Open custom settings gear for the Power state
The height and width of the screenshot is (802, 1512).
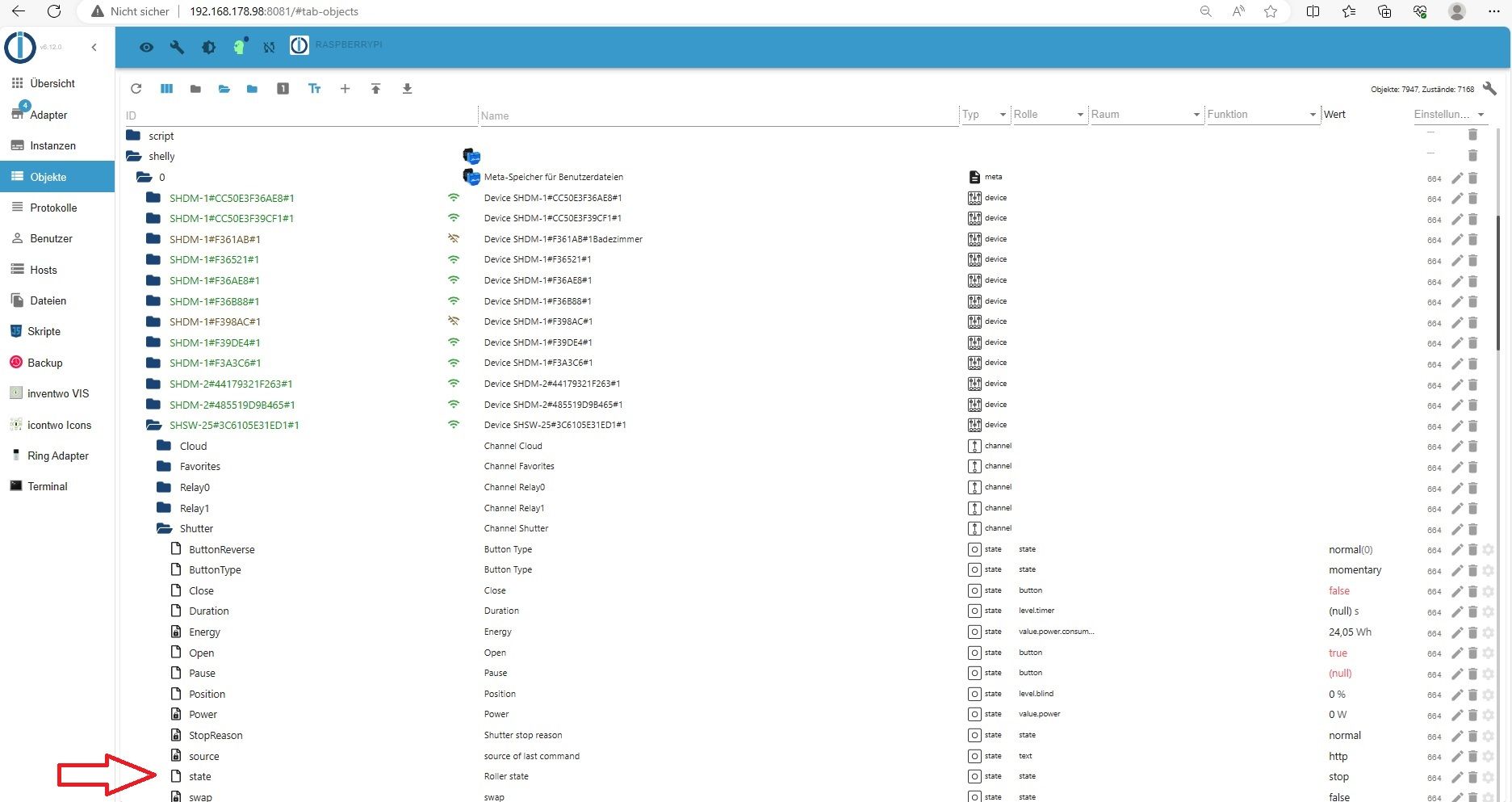click(1489, 715)
